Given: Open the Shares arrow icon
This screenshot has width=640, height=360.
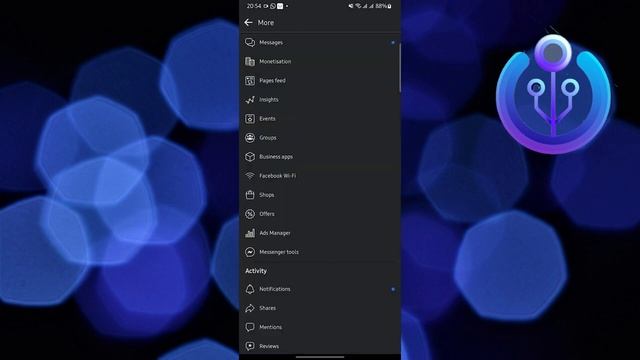Looking at the screenshot, I should (250, 308).
